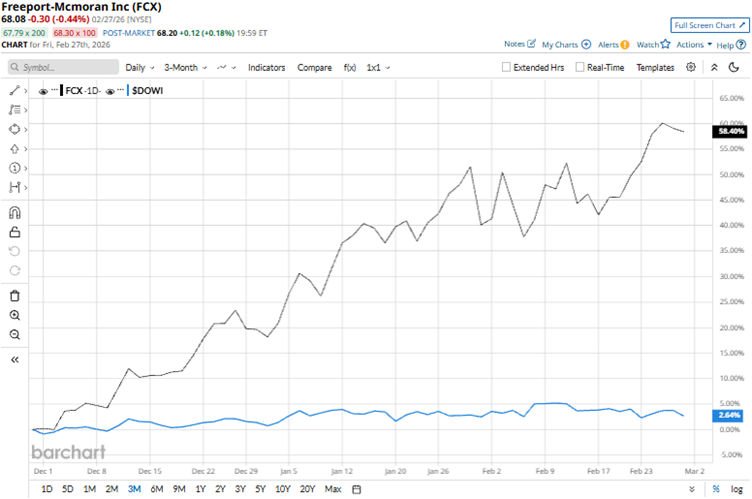
Task: Open the Templates menu button
Action: click(655, 68)
